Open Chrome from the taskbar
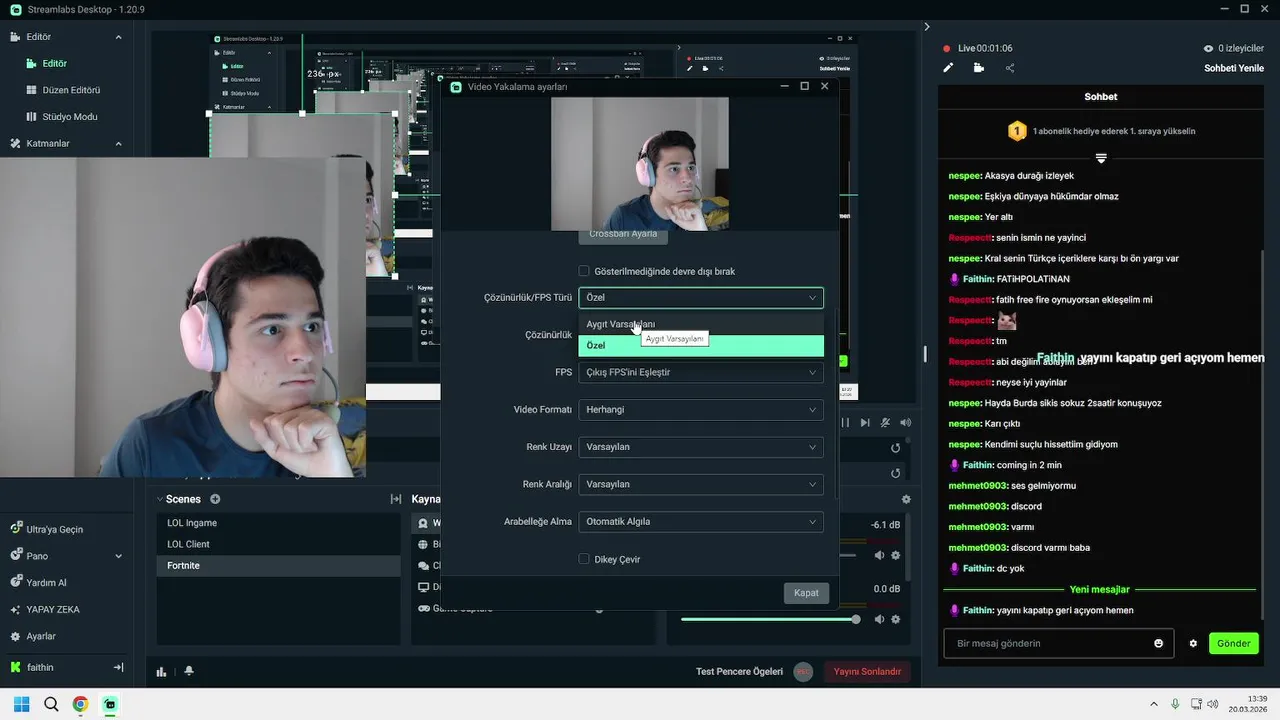The image size is (1280, 720). click(80, 704)
